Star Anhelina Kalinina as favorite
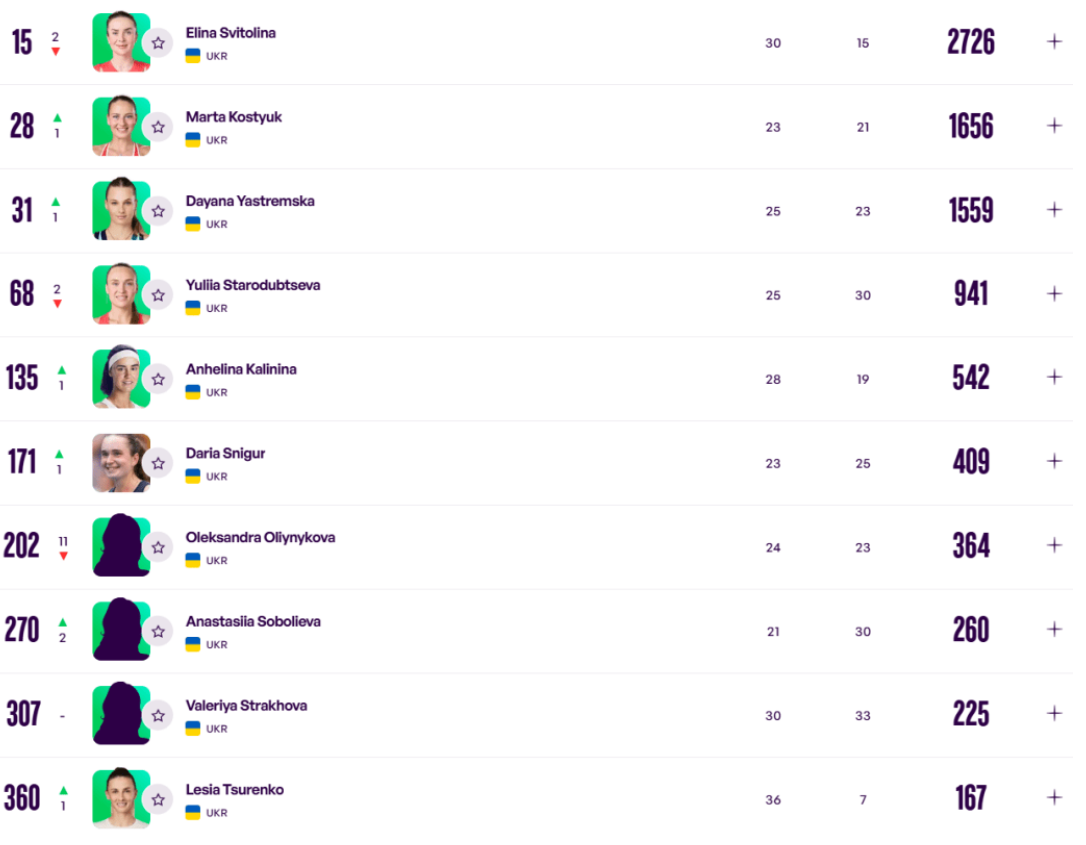This screenshot has height=845, width=1086. point(158,380)
